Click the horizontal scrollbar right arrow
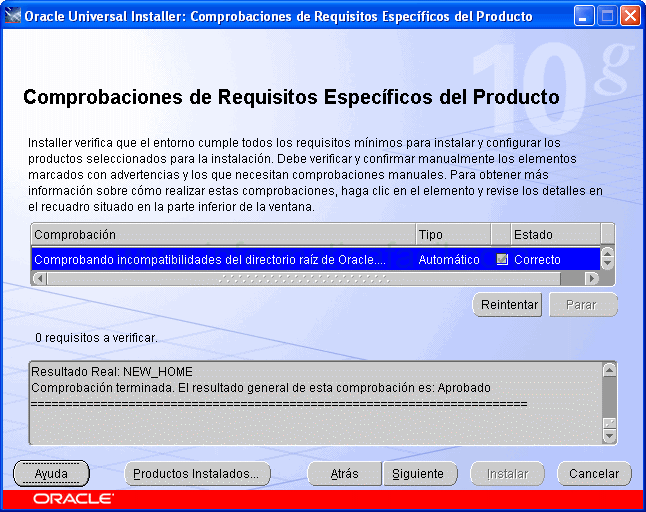This screenshot has width=646, height=512. click(592, 278)
